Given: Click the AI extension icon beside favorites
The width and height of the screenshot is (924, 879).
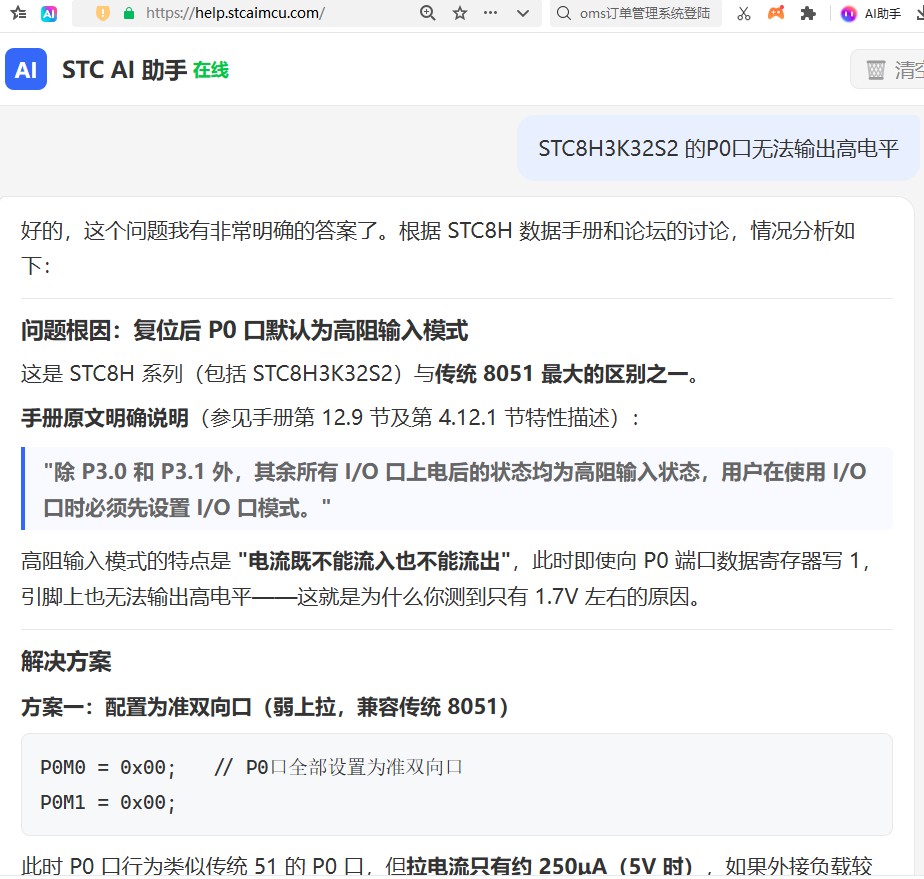Looking at the screenshot, I should (x=49, y=13).
